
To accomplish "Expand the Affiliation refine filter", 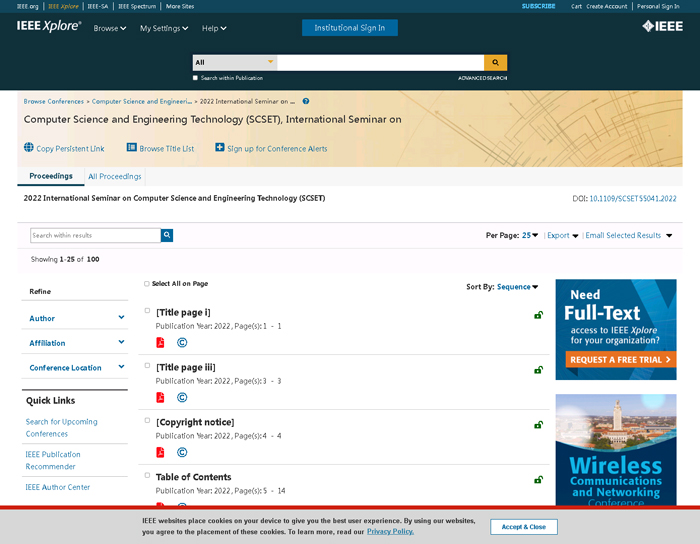I will click(x=75, y=343).
